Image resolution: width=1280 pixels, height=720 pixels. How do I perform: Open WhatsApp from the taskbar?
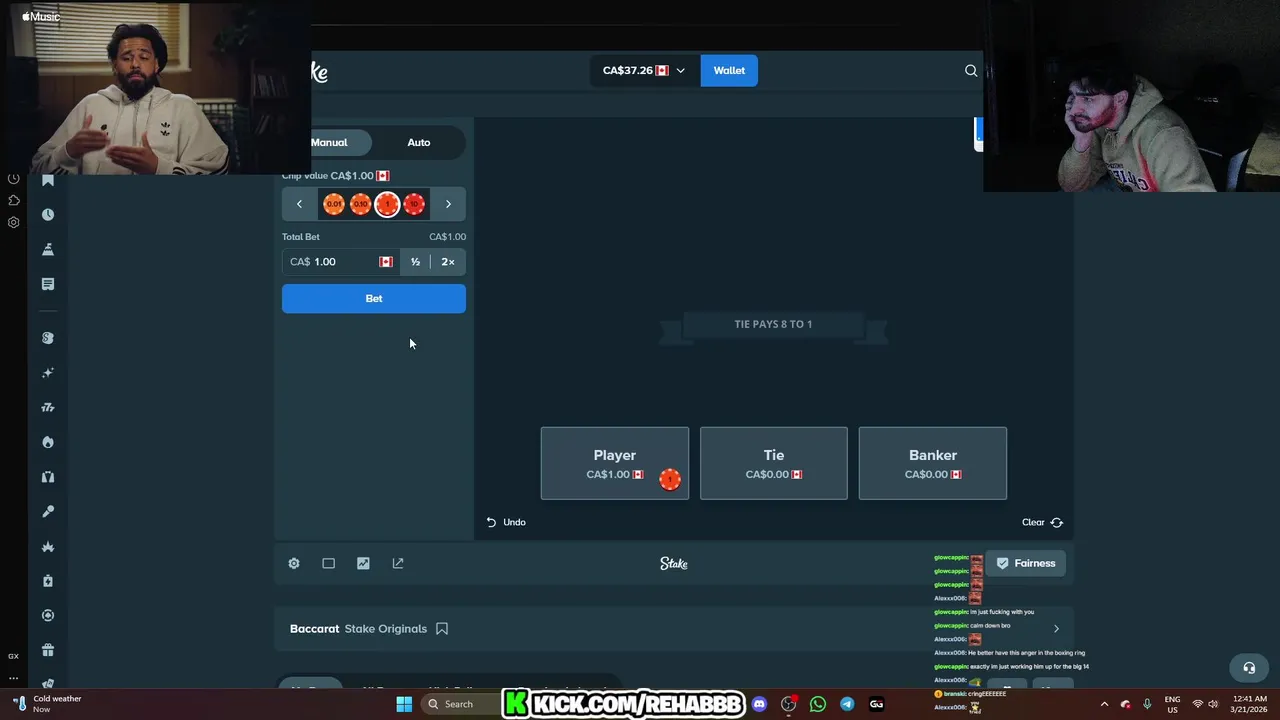click(x=818, y=704)
